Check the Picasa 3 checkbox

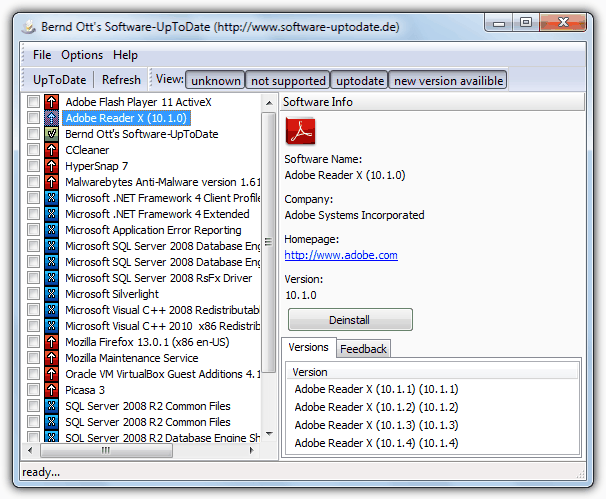[x=33, y=390]
